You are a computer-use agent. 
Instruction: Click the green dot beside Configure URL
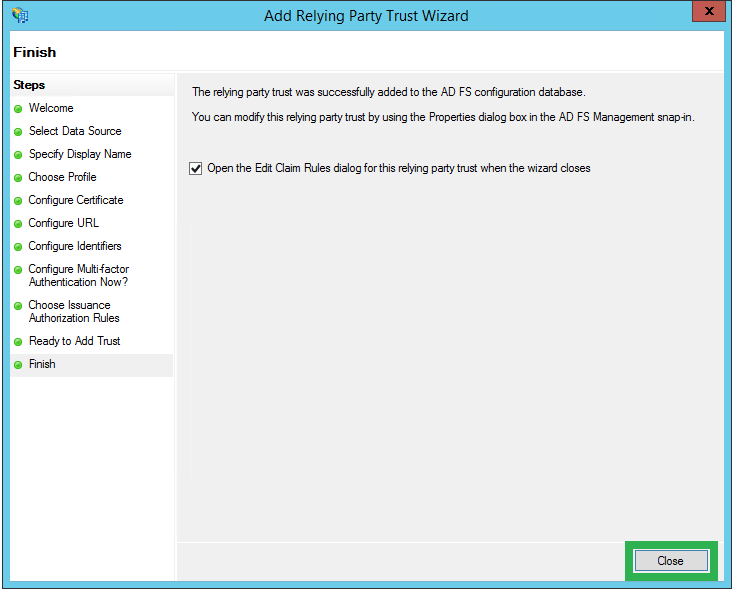pos(18,224)
